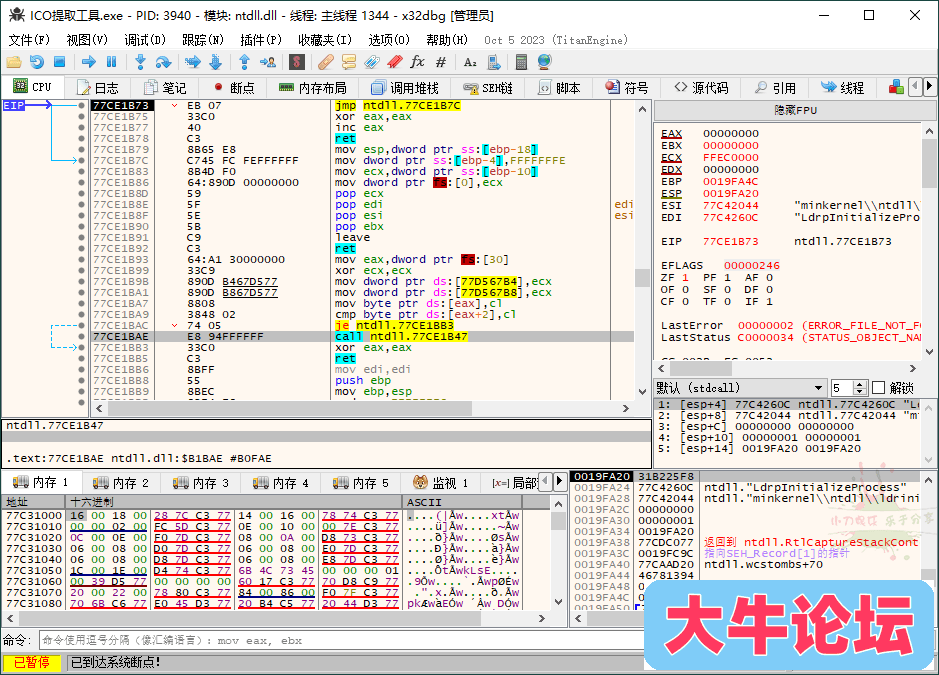Toggle breakpoint bullet at address 77CE1B9B
The width and height of the screenshot is (939, 675).
pyautogui.click(x=81, y=281)
